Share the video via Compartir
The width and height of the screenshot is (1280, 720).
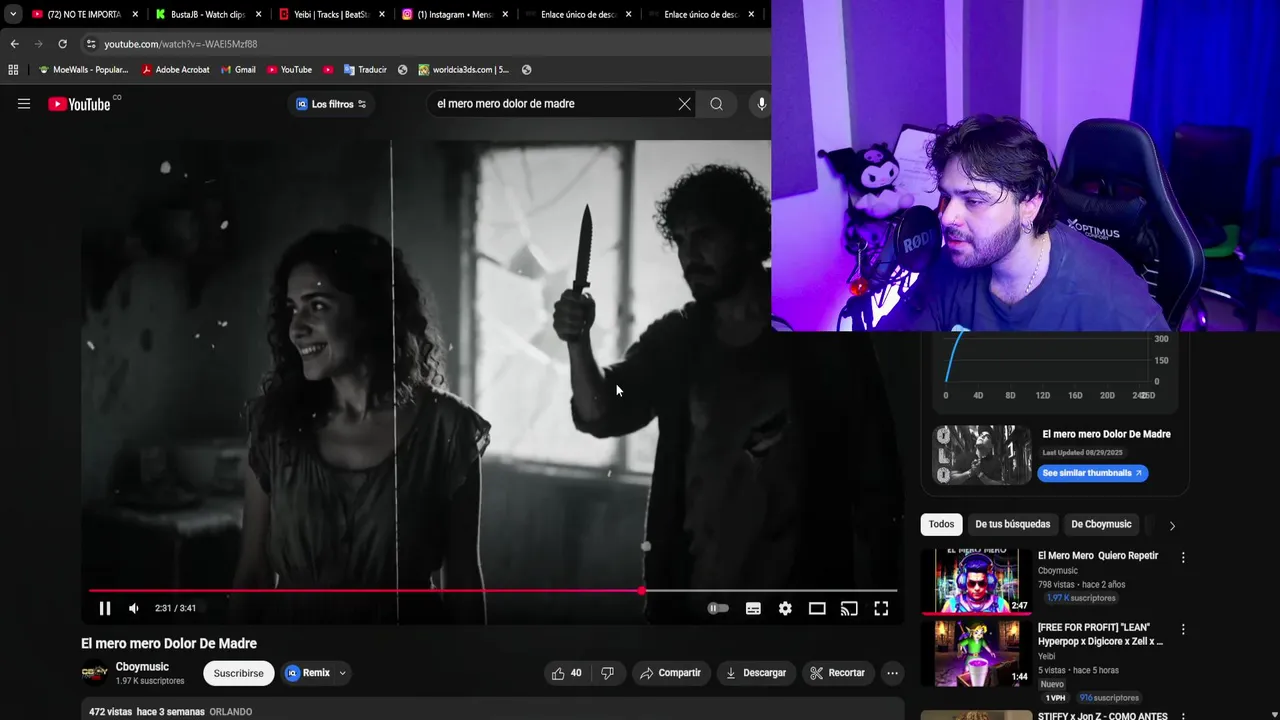(x=671, y=673)
